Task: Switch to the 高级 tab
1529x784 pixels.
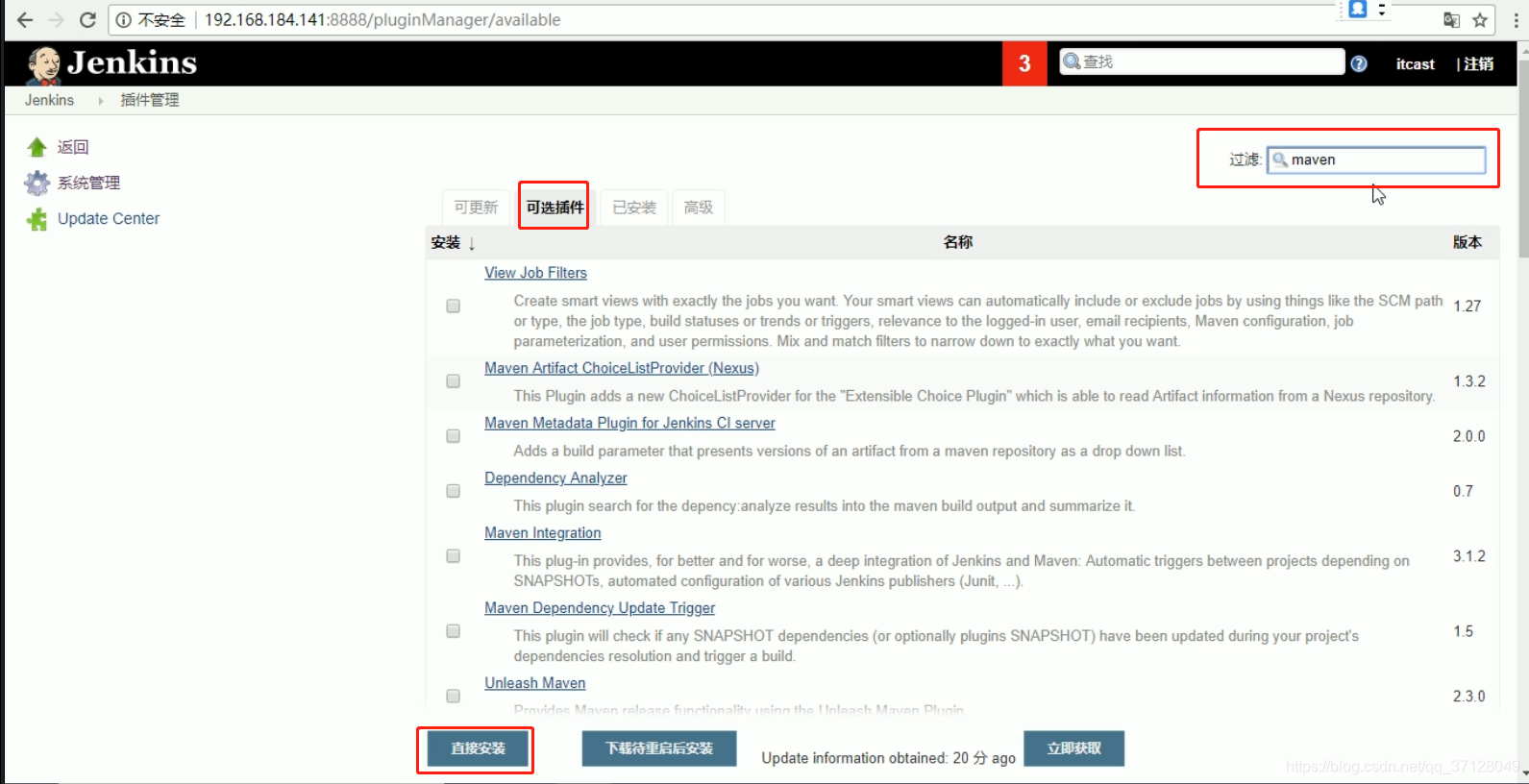Action: 699,208
